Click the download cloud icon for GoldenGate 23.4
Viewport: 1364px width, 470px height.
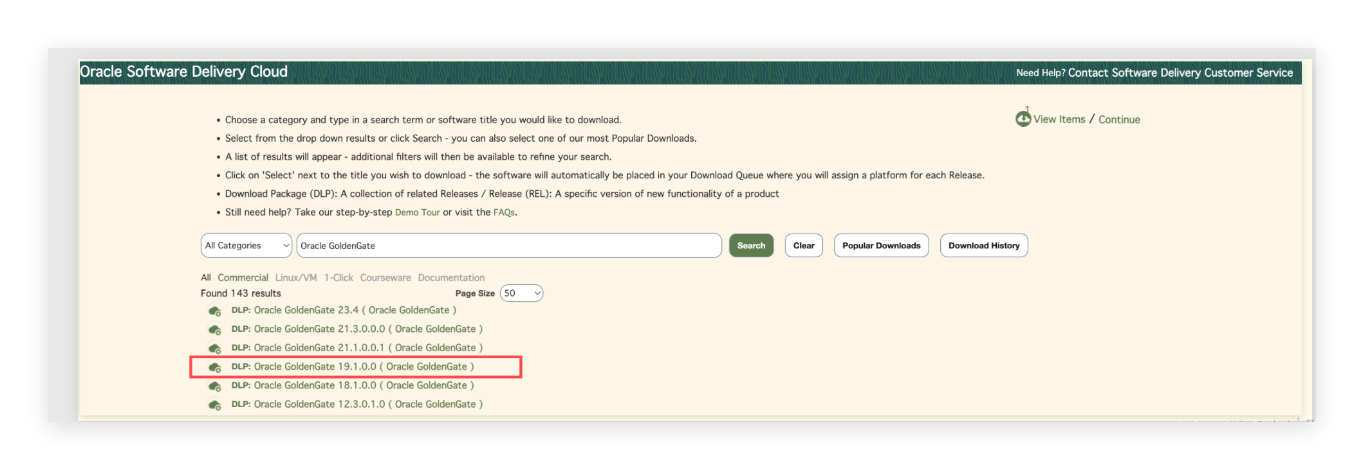pos(214,311)
